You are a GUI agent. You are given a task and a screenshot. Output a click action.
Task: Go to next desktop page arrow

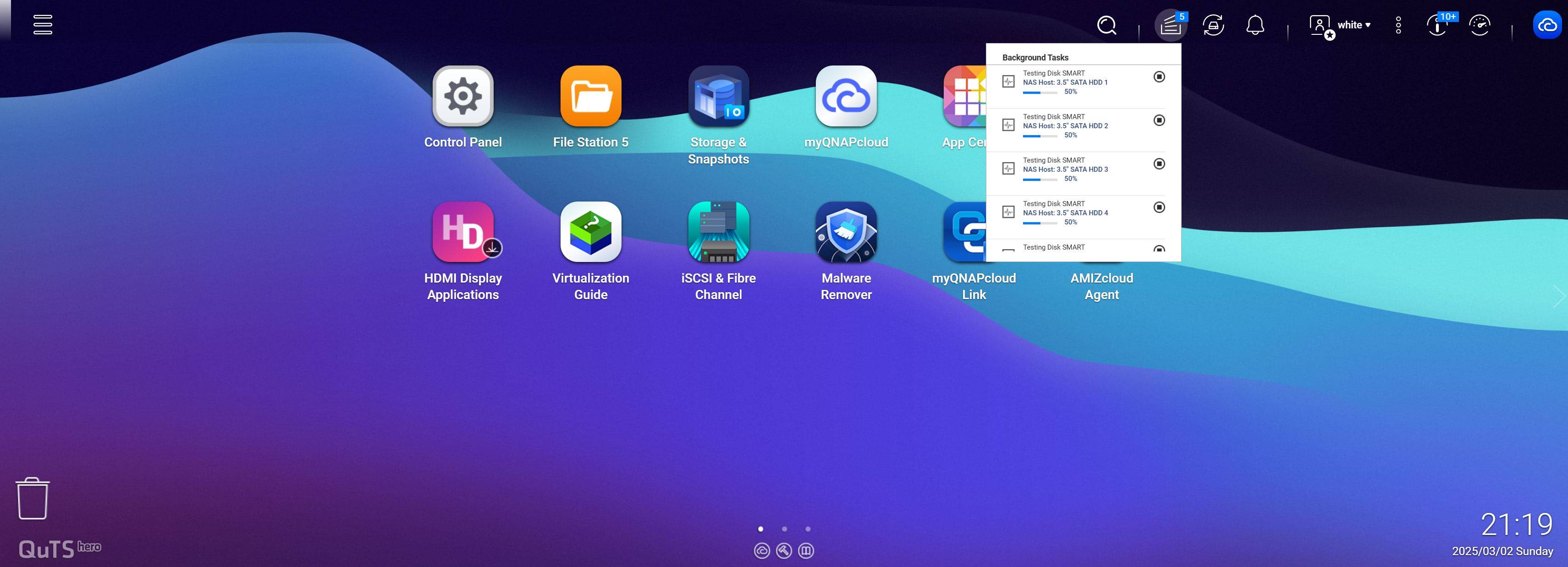coord(1559,297)
